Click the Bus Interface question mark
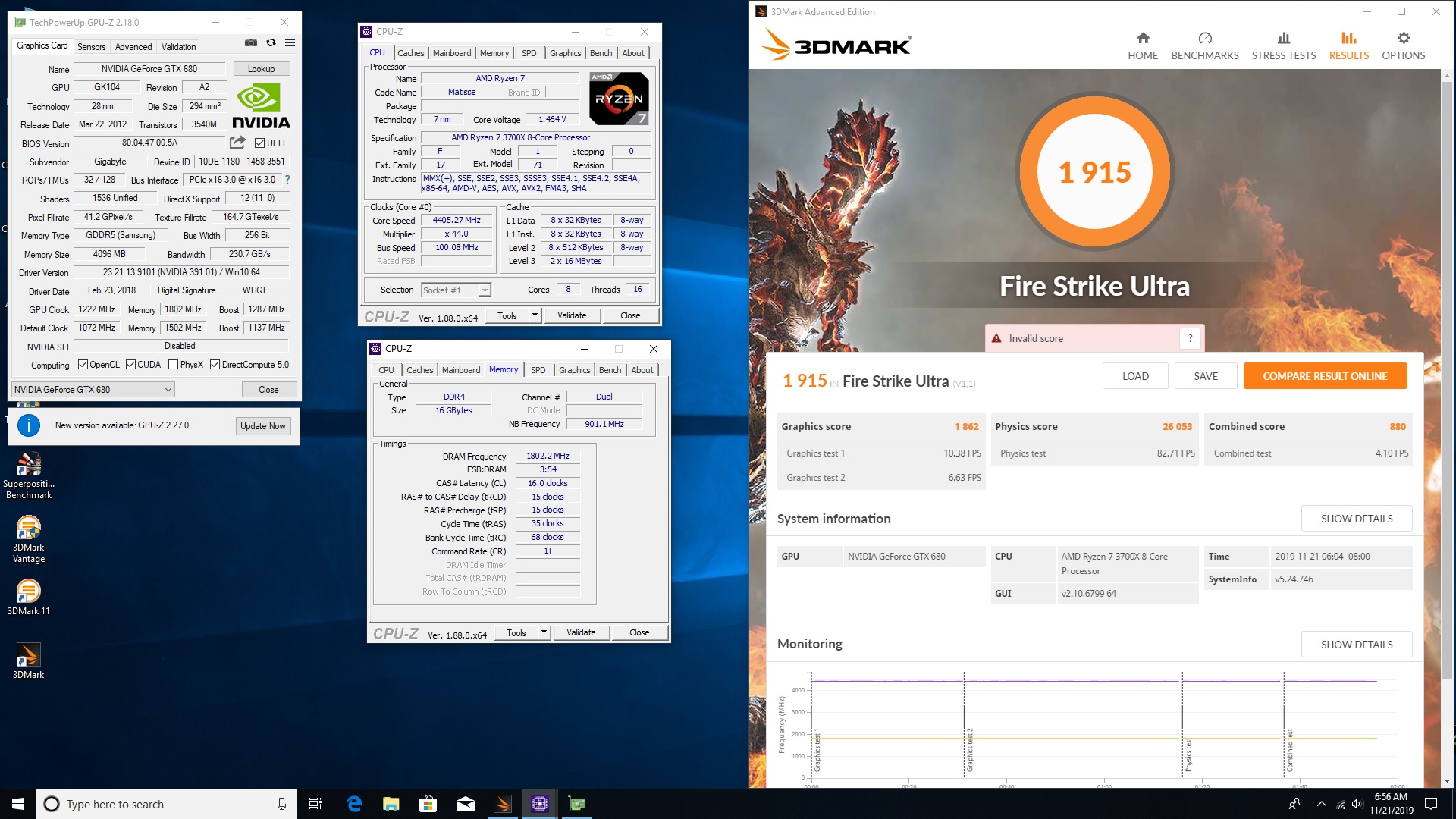Viewport: 1456px width, 819px height. click(287, 180)
